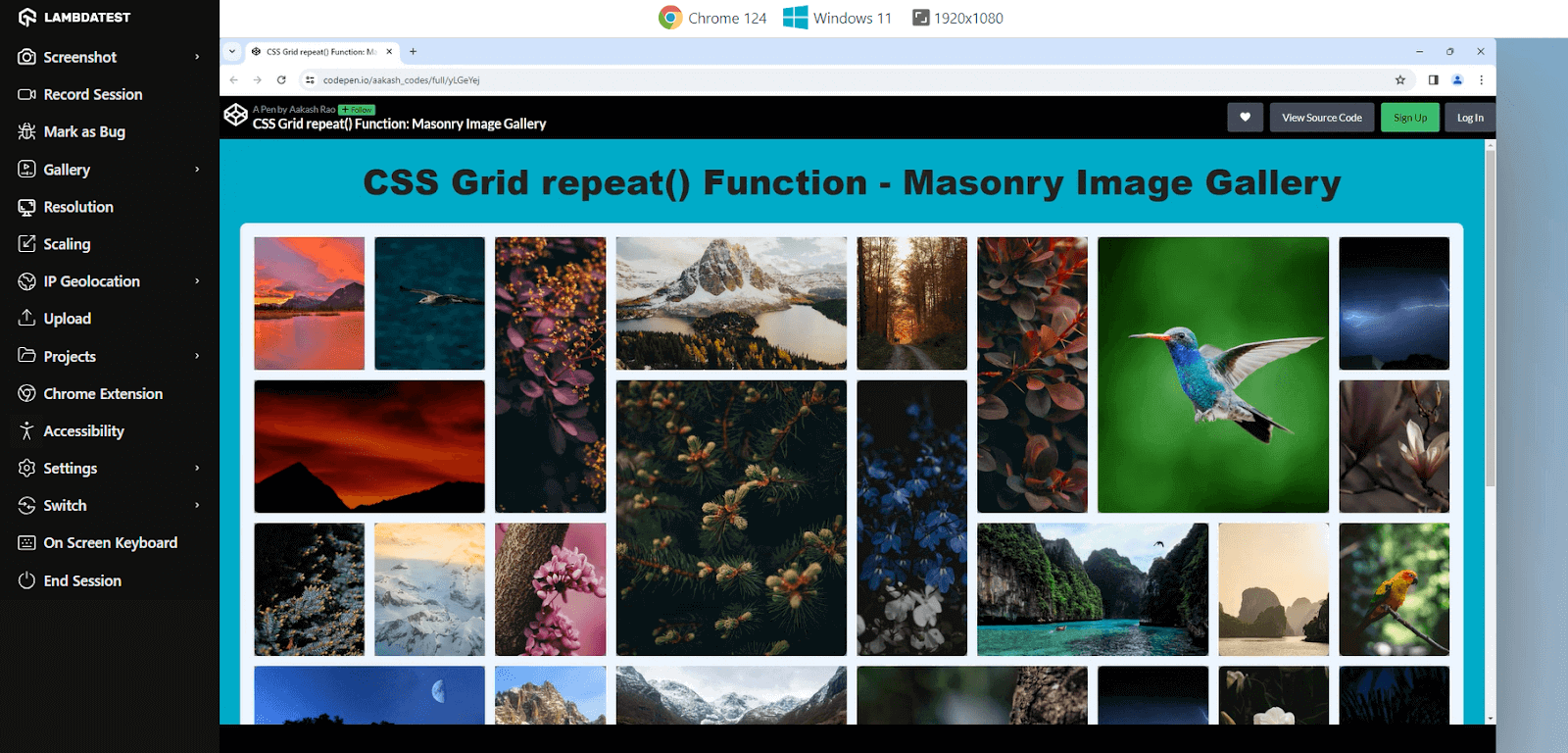Expand the Projects submenu arrow
The width and height of the screenshot is (1568, 753).
197,356
